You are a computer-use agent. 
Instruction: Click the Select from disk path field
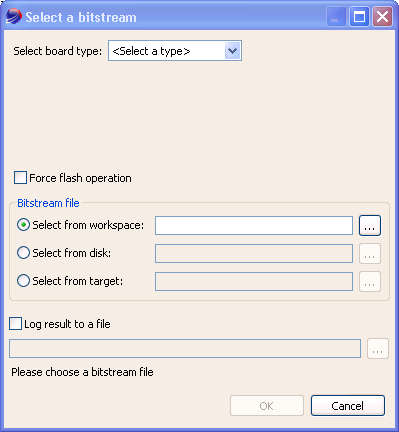254,253
